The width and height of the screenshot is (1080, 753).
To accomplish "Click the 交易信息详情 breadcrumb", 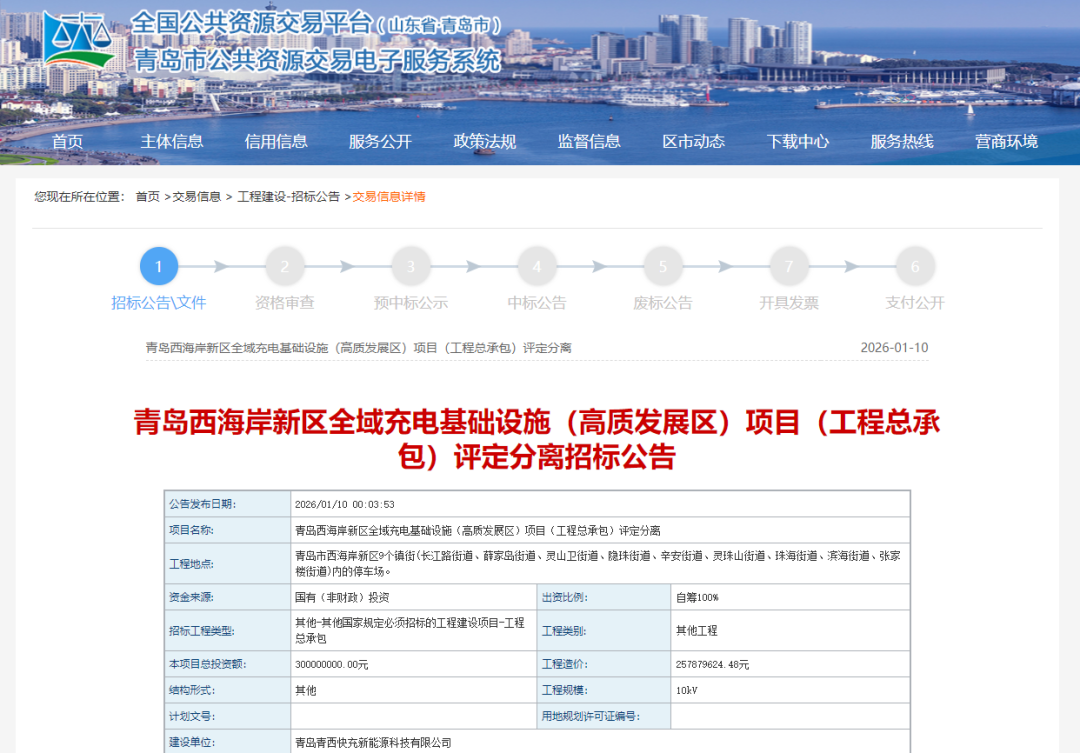I will point(389,197).
